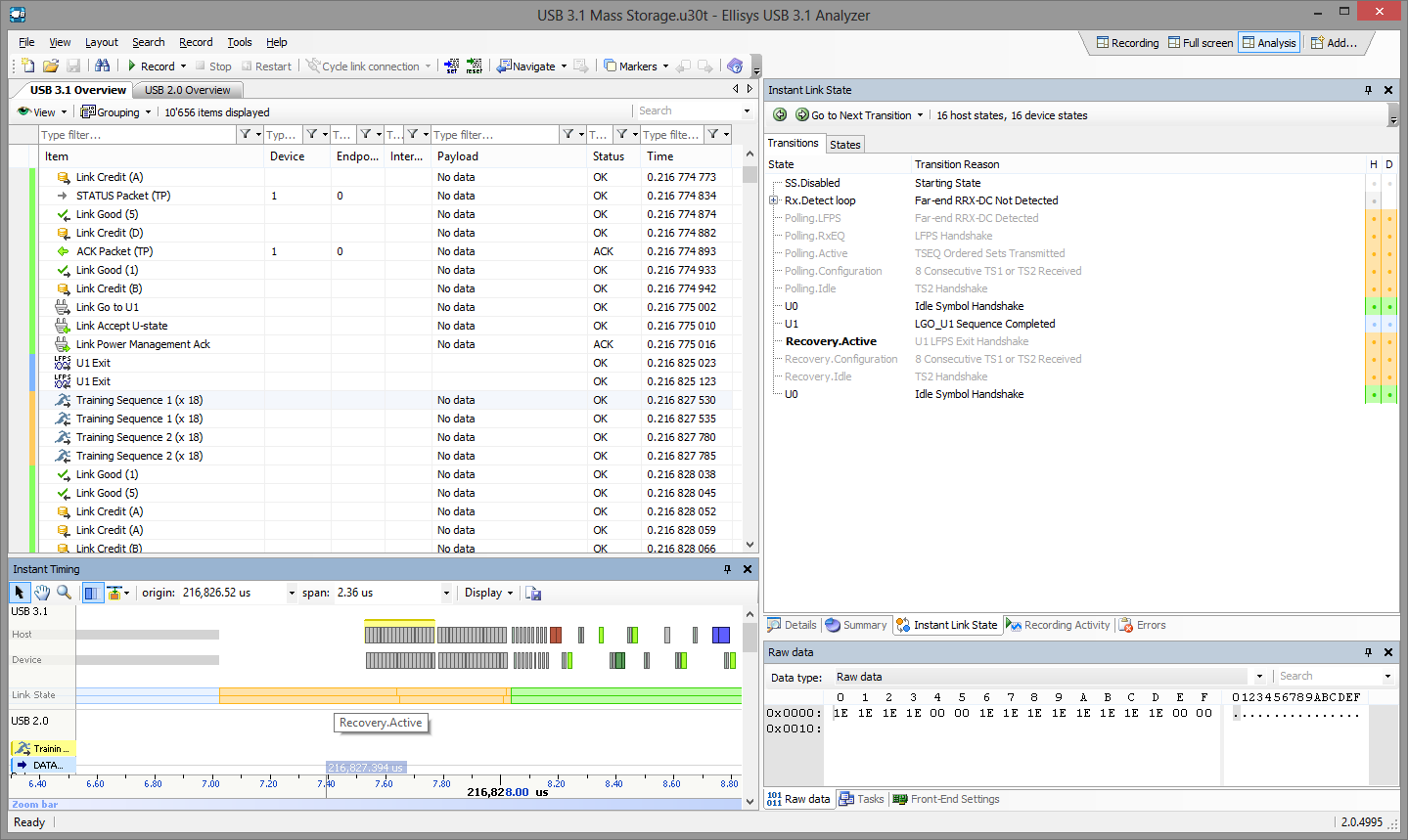Toggle the Recording layout mode
Image resolution: width=1408 pixels, height=840 pixels.
(1127, 43)
